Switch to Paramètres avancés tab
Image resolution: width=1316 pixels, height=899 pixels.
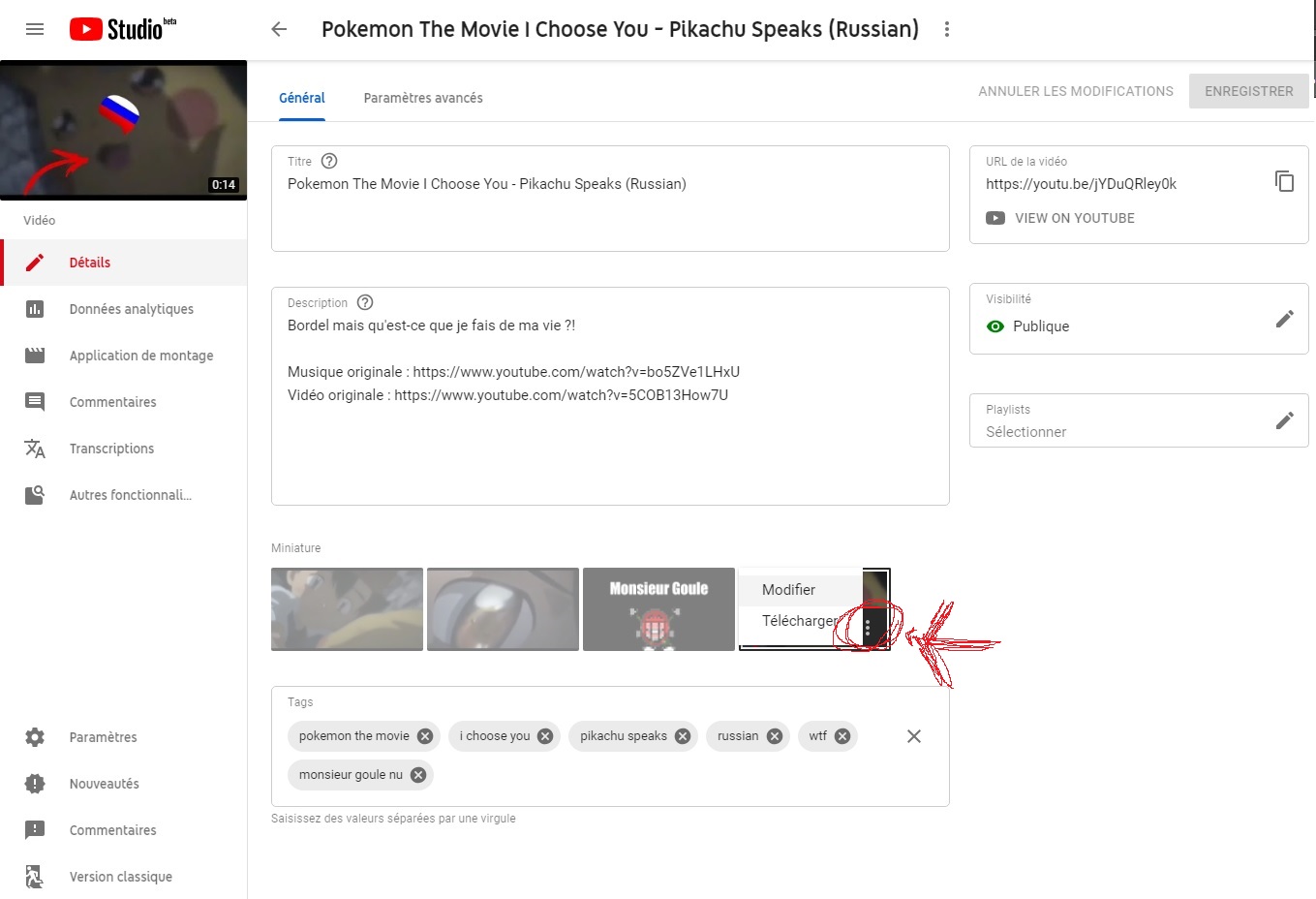click(423, 98)
